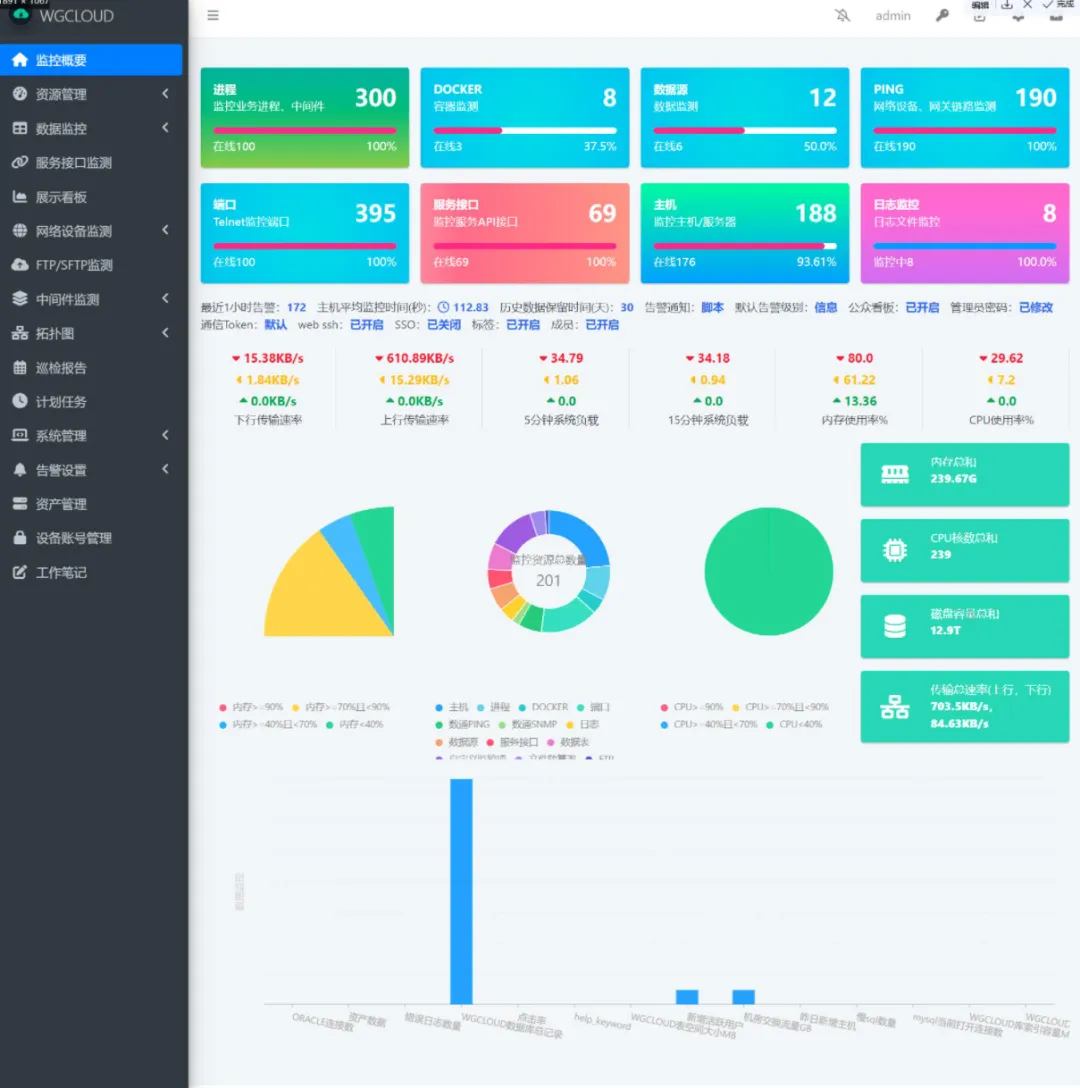This screenshot has height=1088, width=1080.
Task: Click web ssh 已开启 status link
Action: coord(366,325)
